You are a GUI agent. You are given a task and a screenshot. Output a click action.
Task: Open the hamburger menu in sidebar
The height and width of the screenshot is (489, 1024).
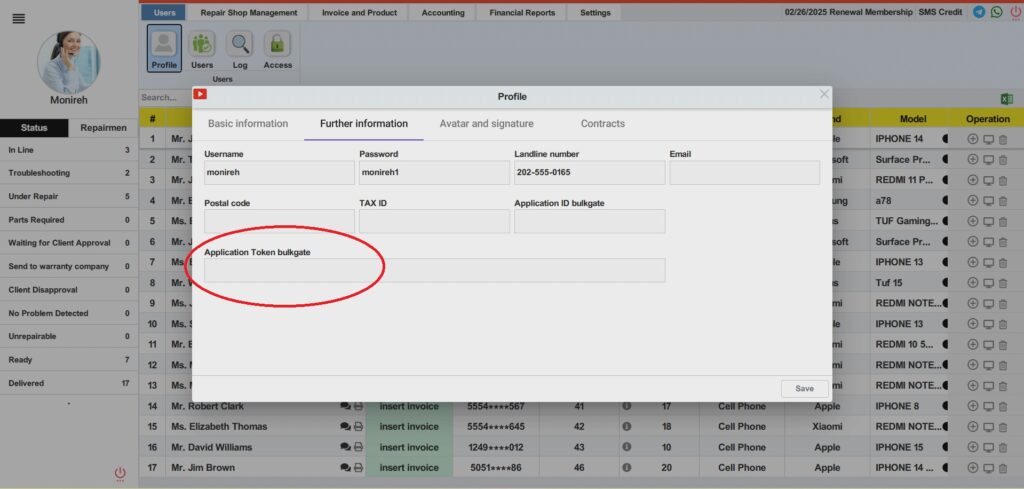tap(18, 19)
